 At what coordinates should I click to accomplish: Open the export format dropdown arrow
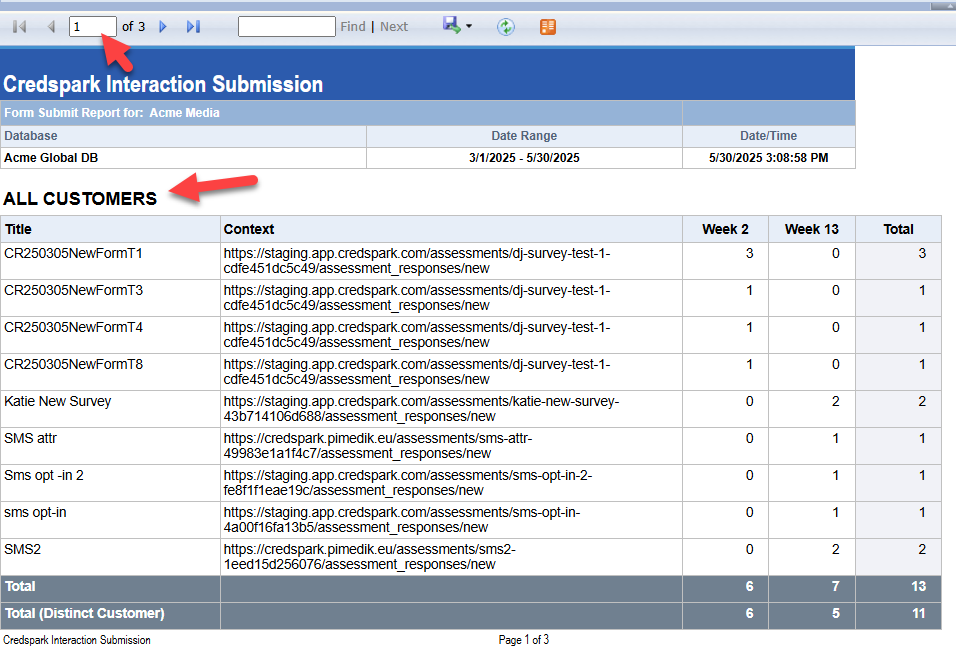point(469,27)
